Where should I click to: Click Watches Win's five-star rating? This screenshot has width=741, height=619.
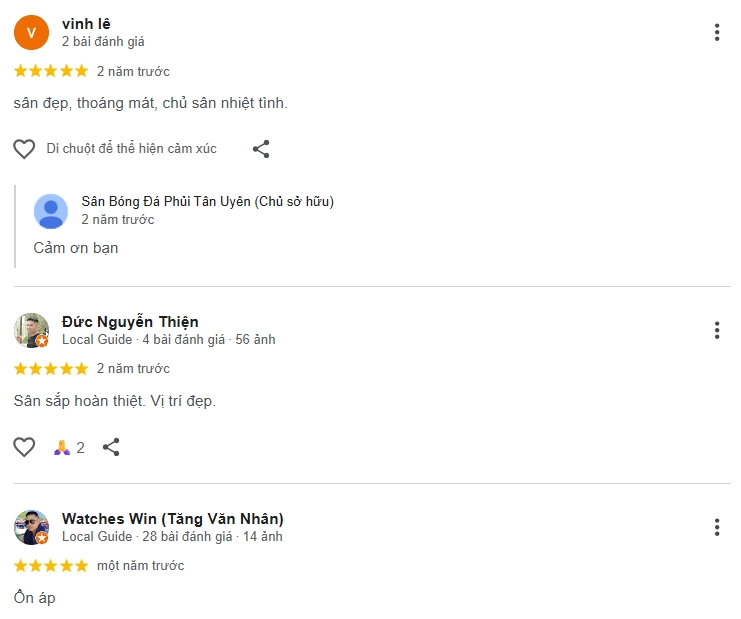point(51,566)
